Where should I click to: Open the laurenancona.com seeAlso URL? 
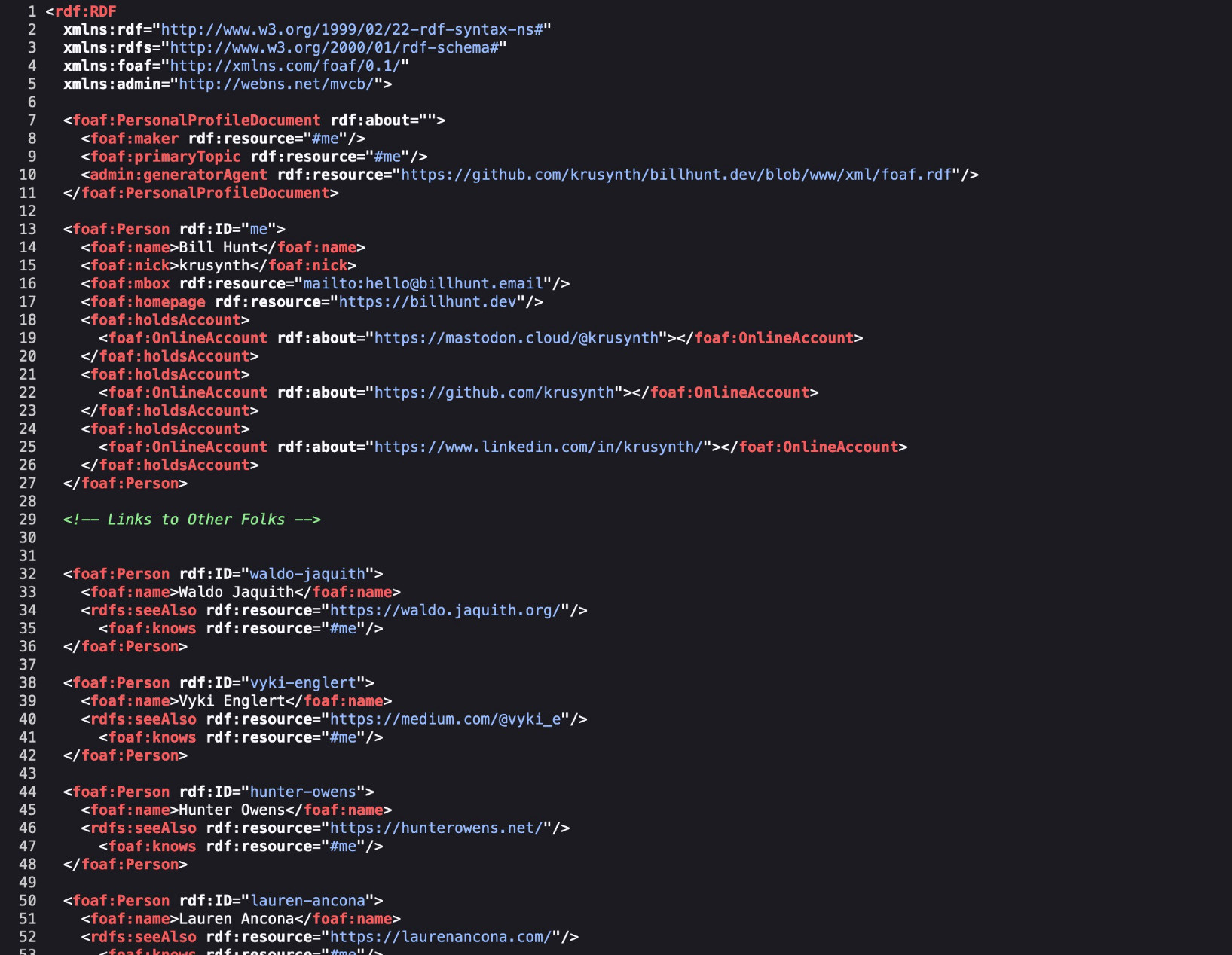pos(441,937)
